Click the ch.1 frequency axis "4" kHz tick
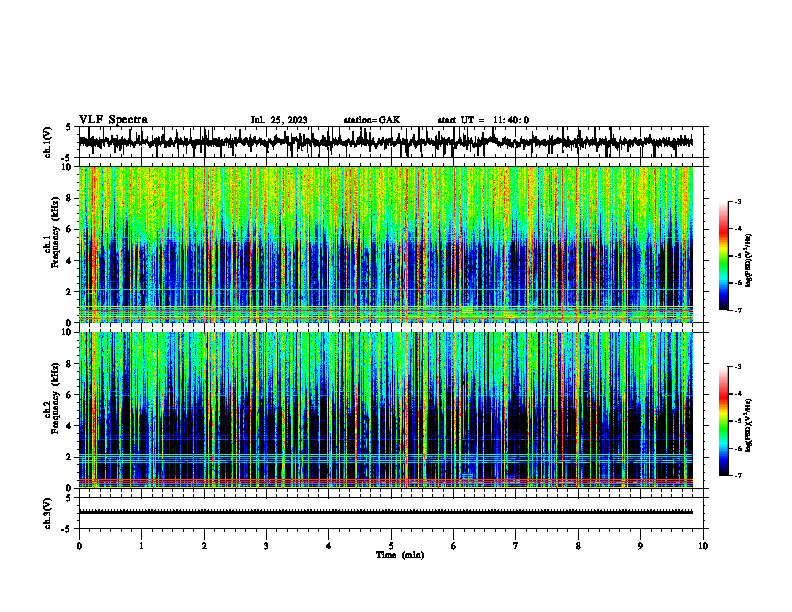Image resolution: width=792 pixels, height=612 pixels. coord(70,261)
